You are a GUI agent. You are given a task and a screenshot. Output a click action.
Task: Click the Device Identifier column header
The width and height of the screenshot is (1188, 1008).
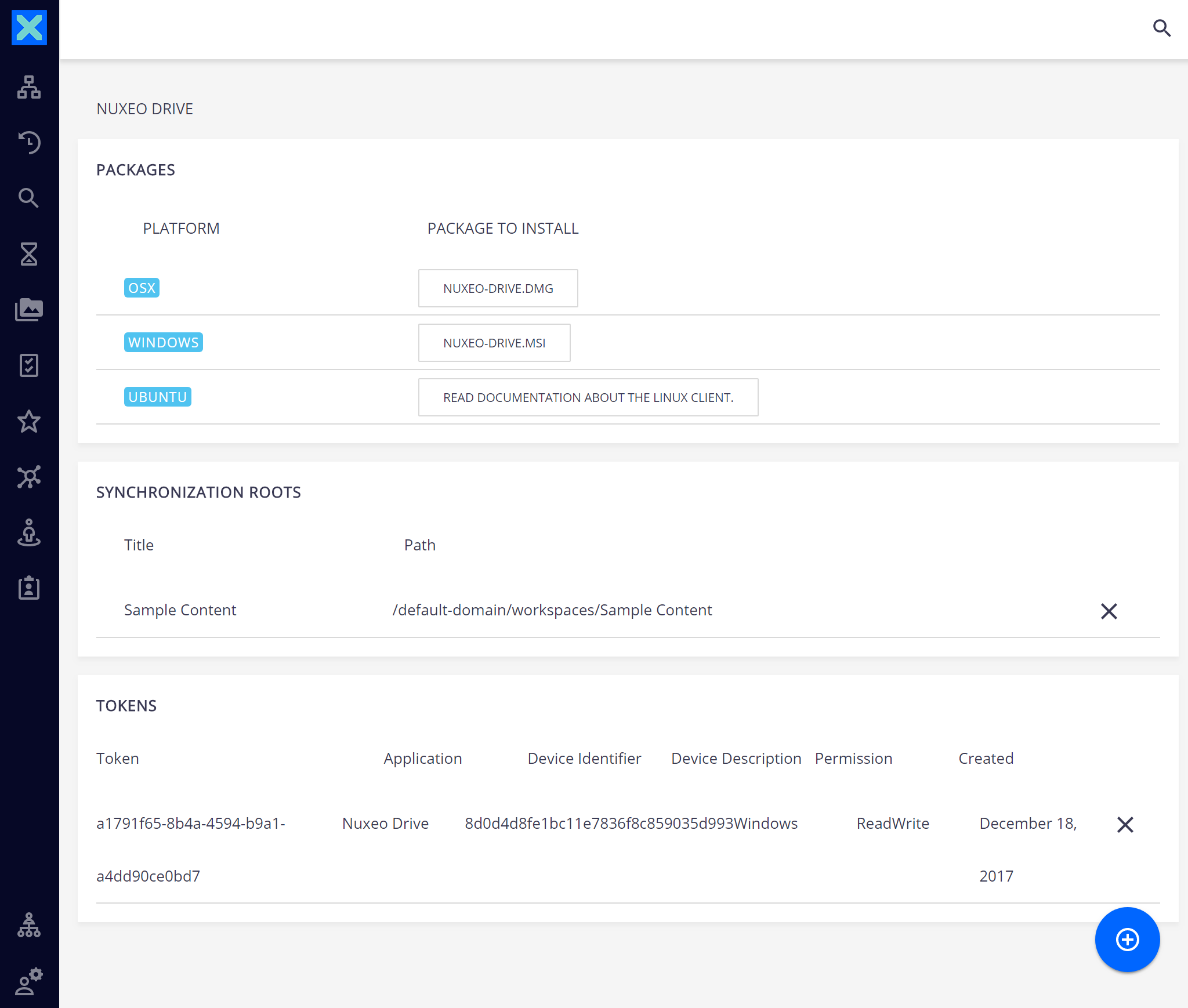pos(584,759)
